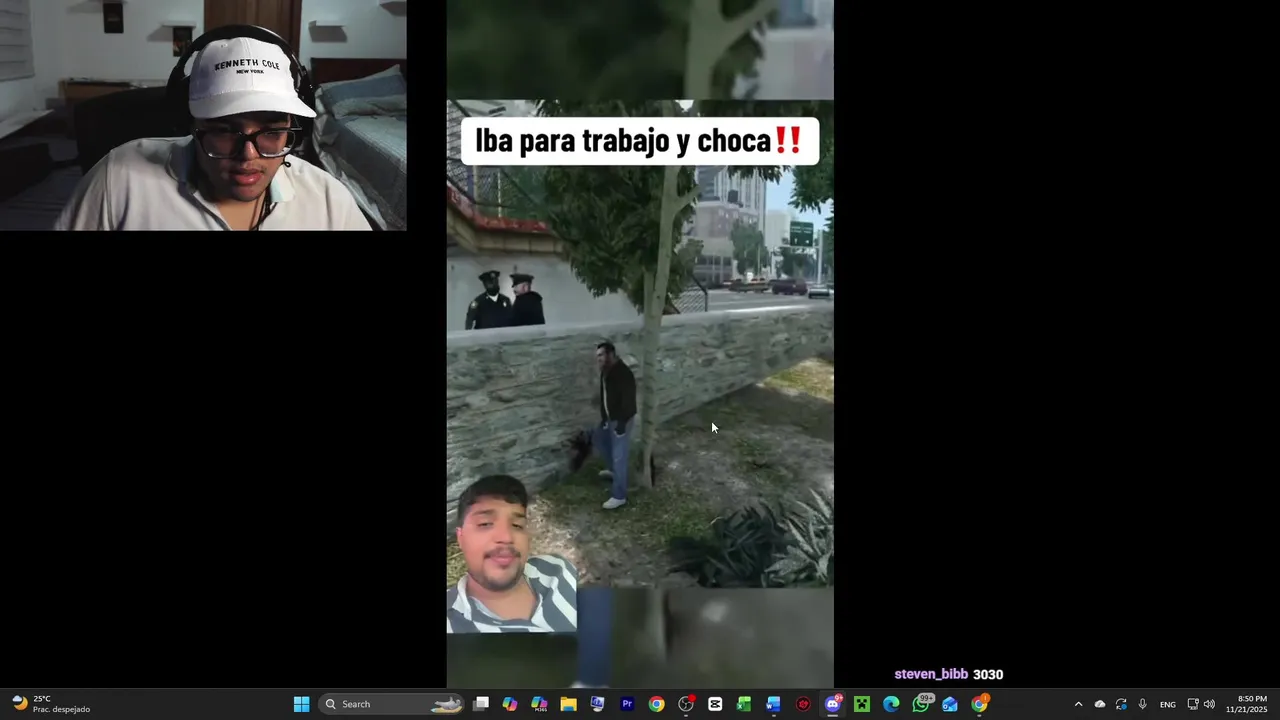Open the CapCut taskbar icon

715,704
